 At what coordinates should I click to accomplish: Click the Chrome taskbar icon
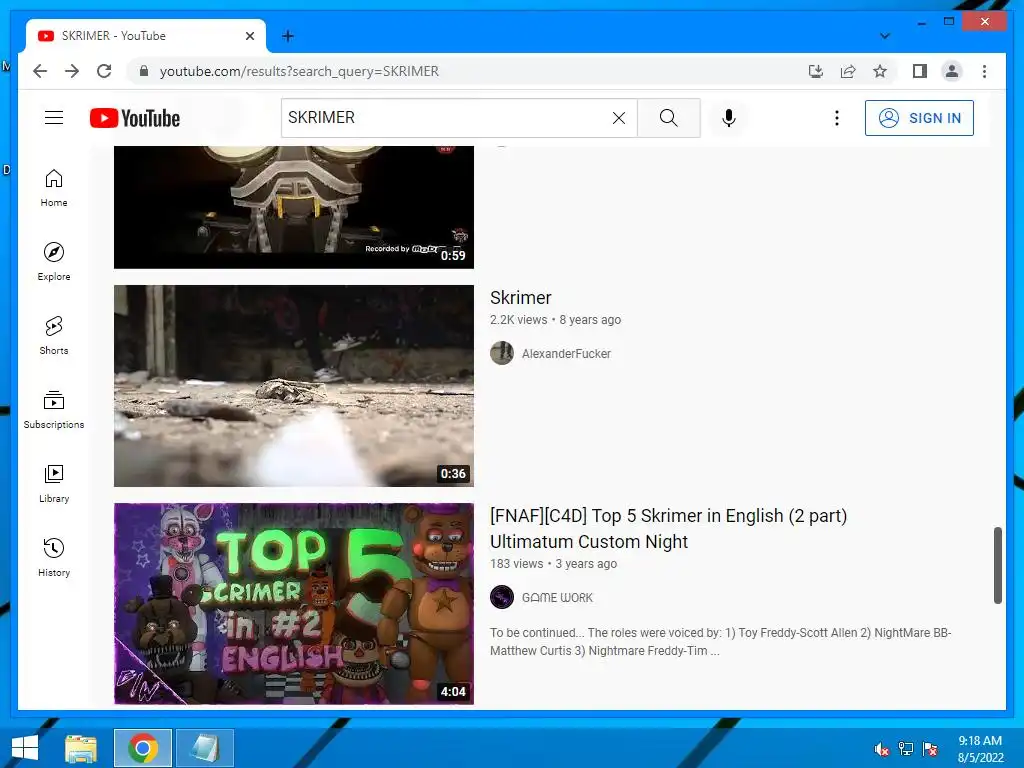143,748
